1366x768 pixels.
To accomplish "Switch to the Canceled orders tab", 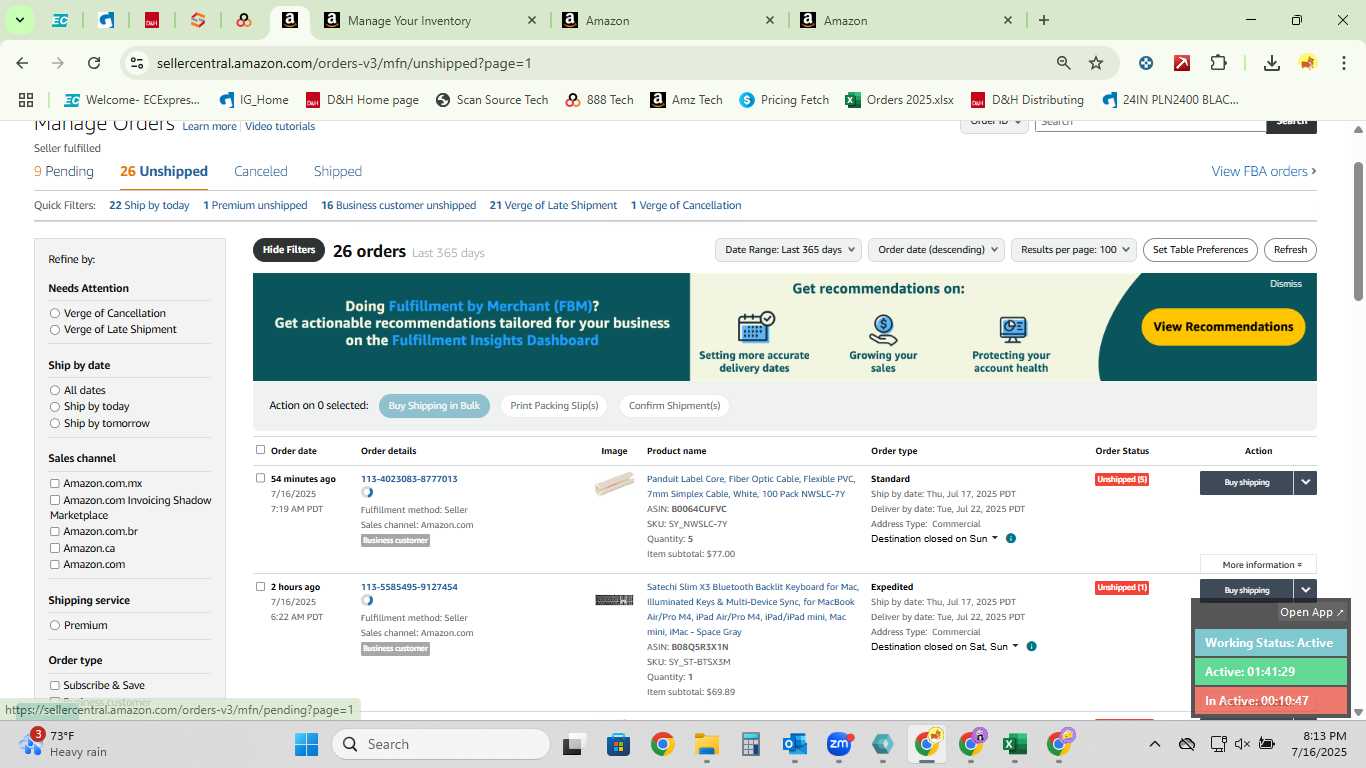I will (x=261, y=172).
